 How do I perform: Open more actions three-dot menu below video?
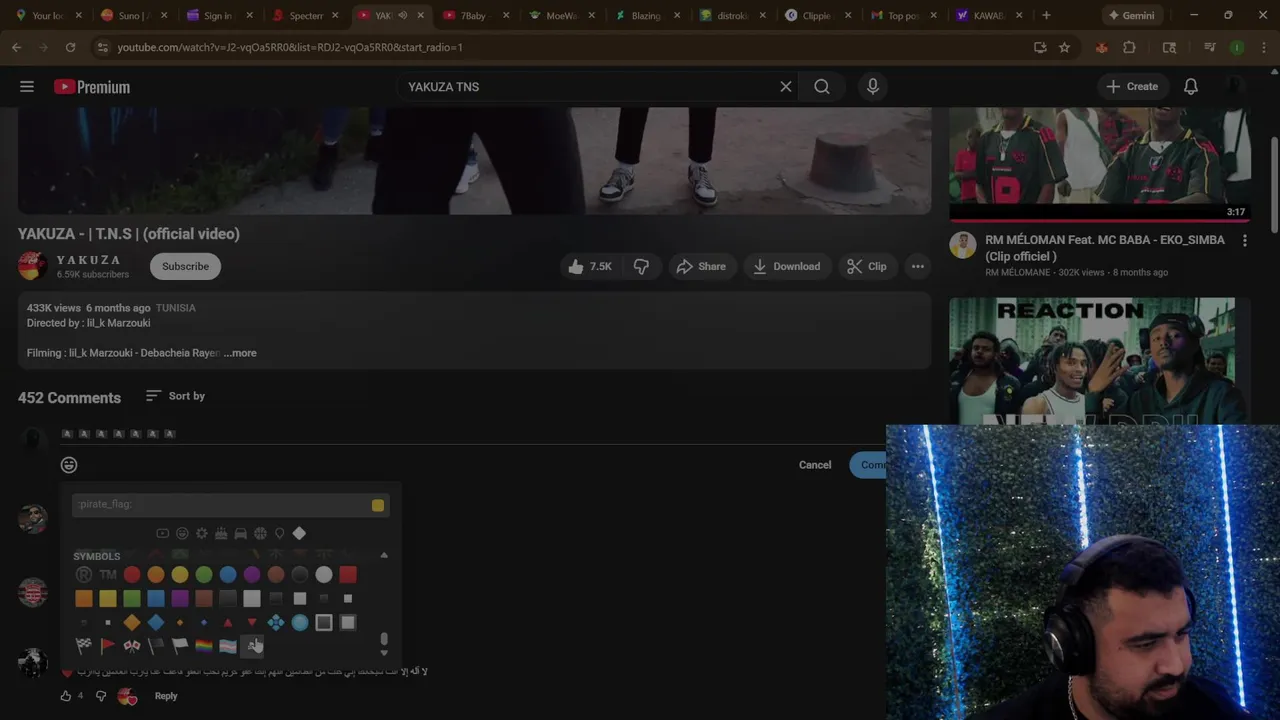click(x=918, y=266)
